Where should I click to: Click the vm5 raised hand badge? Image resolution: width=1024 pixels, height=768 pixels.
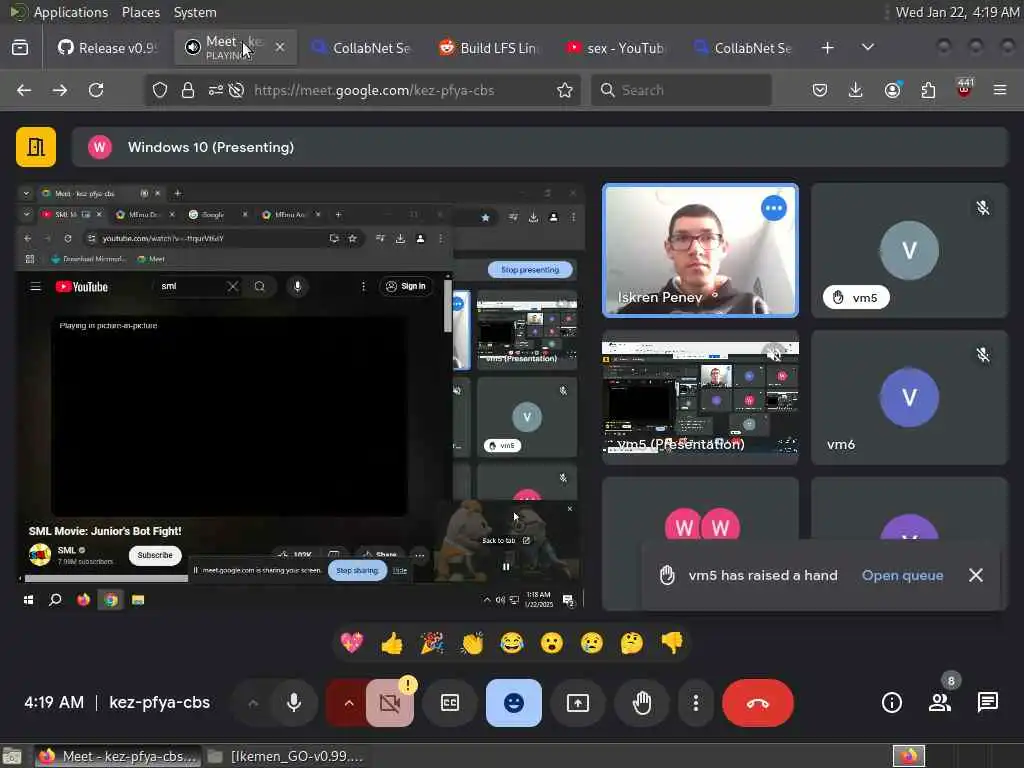pyautogui.click(x=856, y=298)
